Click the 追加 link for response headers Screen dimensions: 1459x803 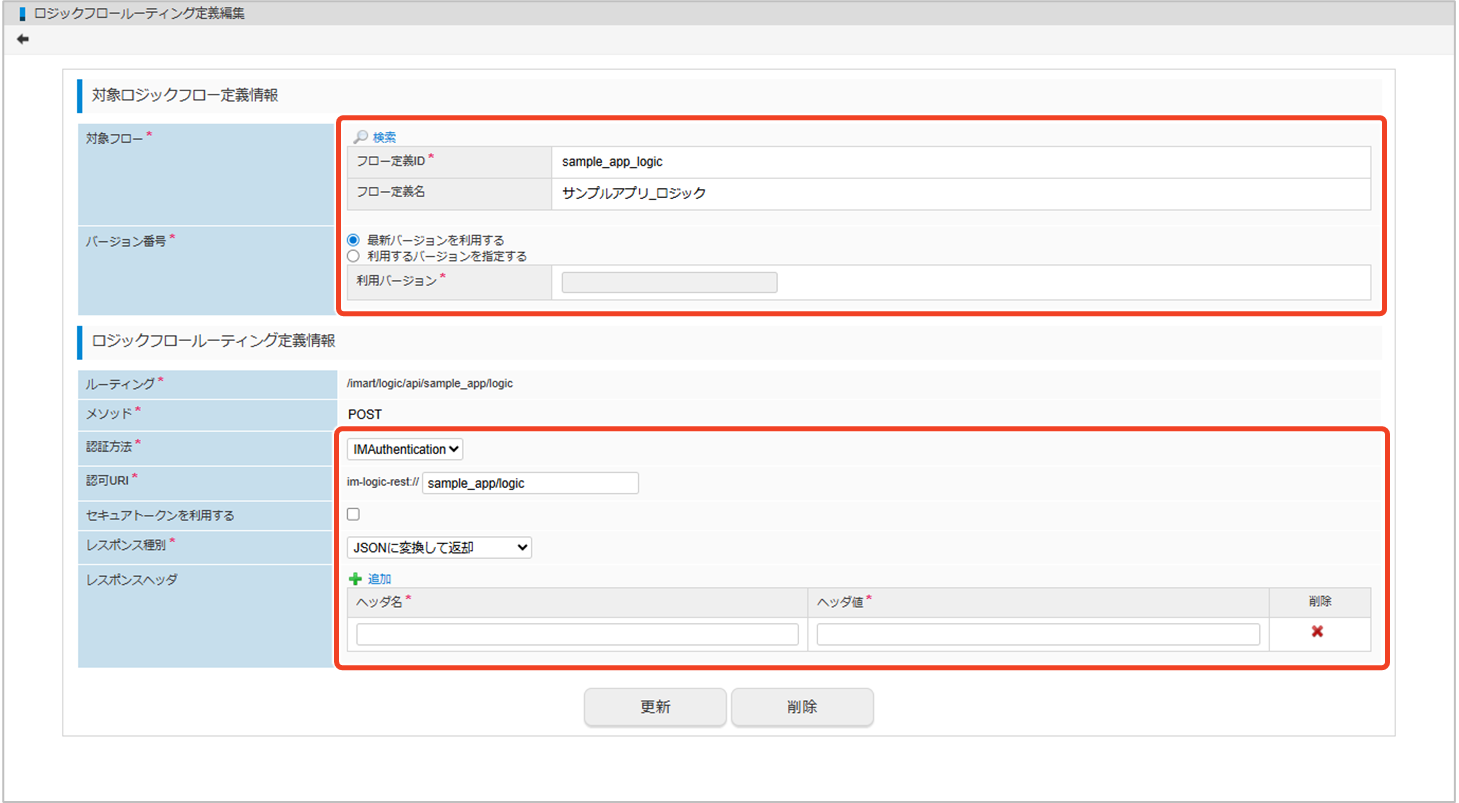[x=380, y=579]
